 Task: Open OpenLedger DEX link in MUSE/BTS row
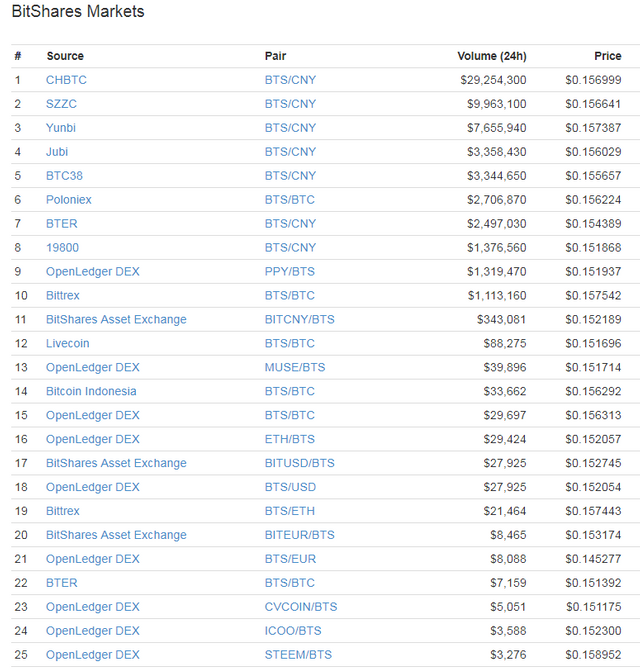click(x=93, y=367)
